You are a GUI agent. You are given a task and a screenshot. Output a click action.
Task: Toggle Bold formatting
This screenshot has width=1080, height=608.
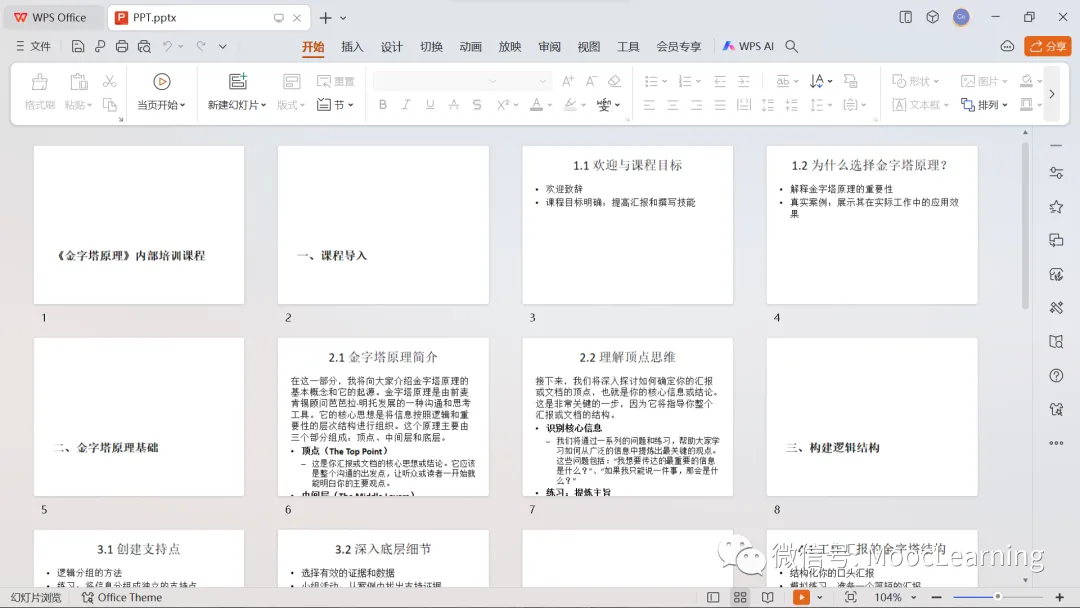coord(382,105)
